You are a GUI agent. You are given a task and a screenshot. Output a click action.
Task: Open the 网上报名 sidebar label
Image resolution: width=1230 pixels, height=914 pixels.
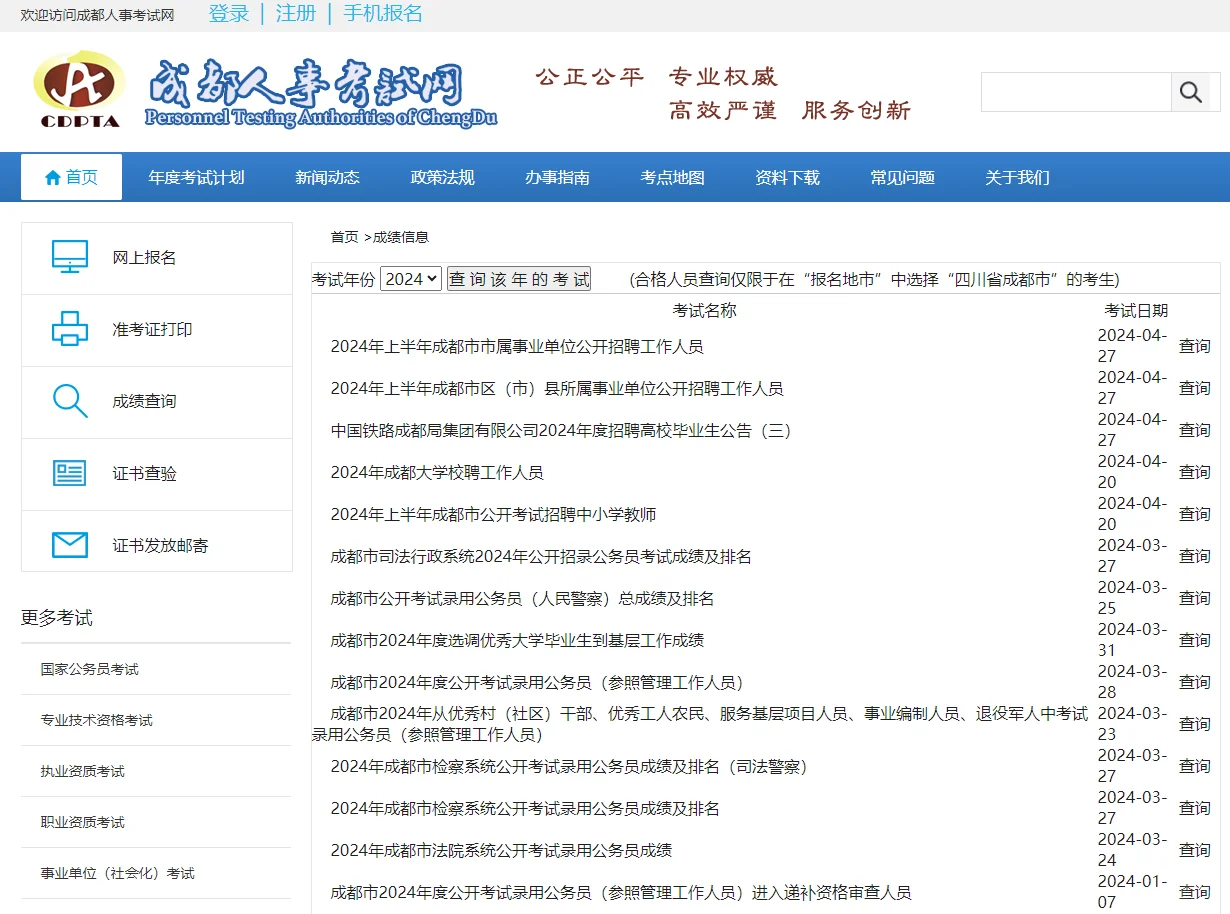click(144, 257)
